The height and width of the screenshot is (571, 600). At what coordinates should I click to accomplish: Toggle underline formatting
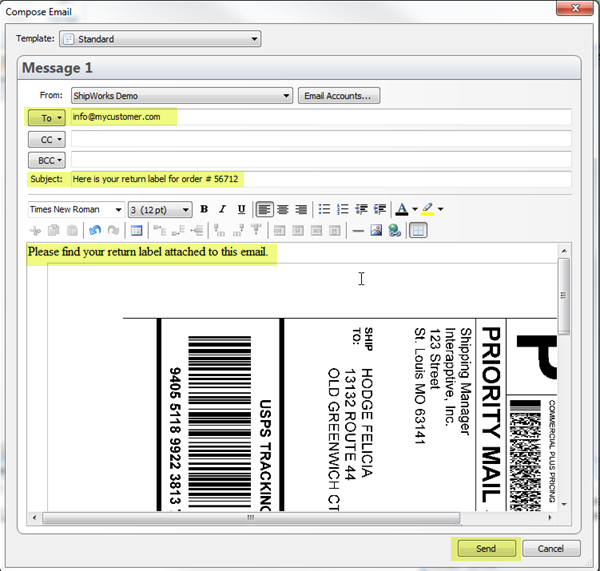click(x=241, y=209)
